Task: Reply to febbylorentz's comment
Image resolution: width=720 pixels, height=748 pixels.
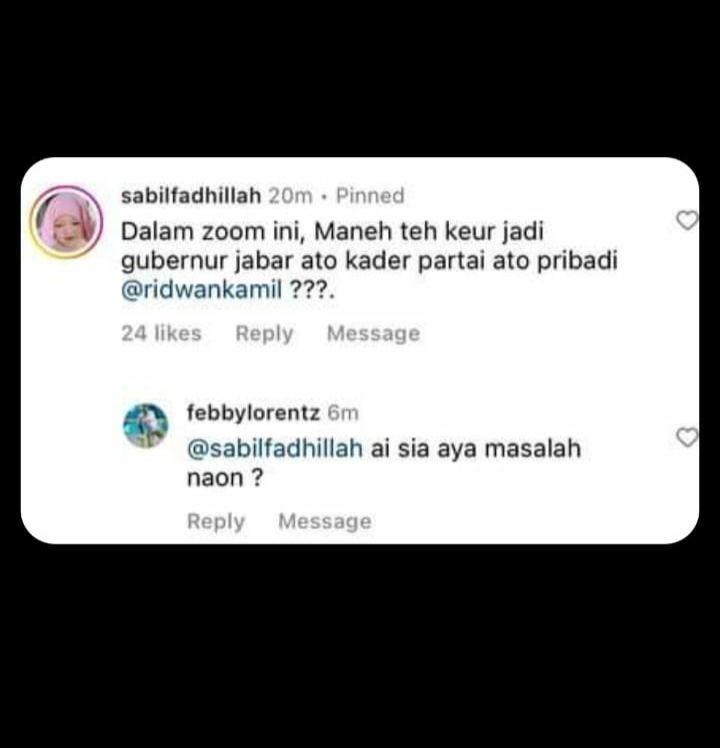Action: (x=216, y=521)
